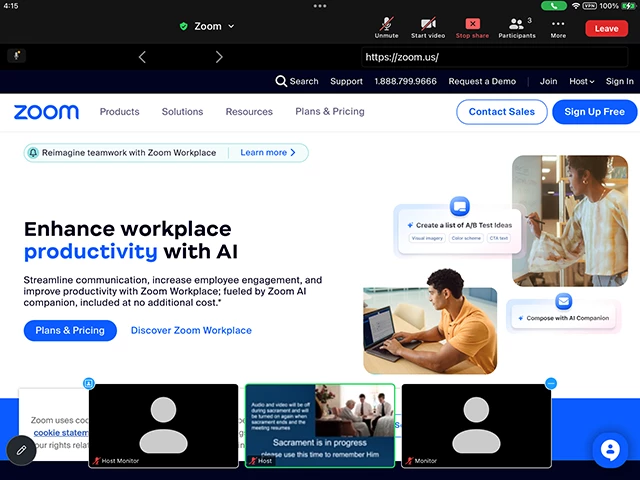Image resolution: width=640 pixels, height=480 pixels.
Task: Click the green security shield icon
Action: tap(184, 26)
